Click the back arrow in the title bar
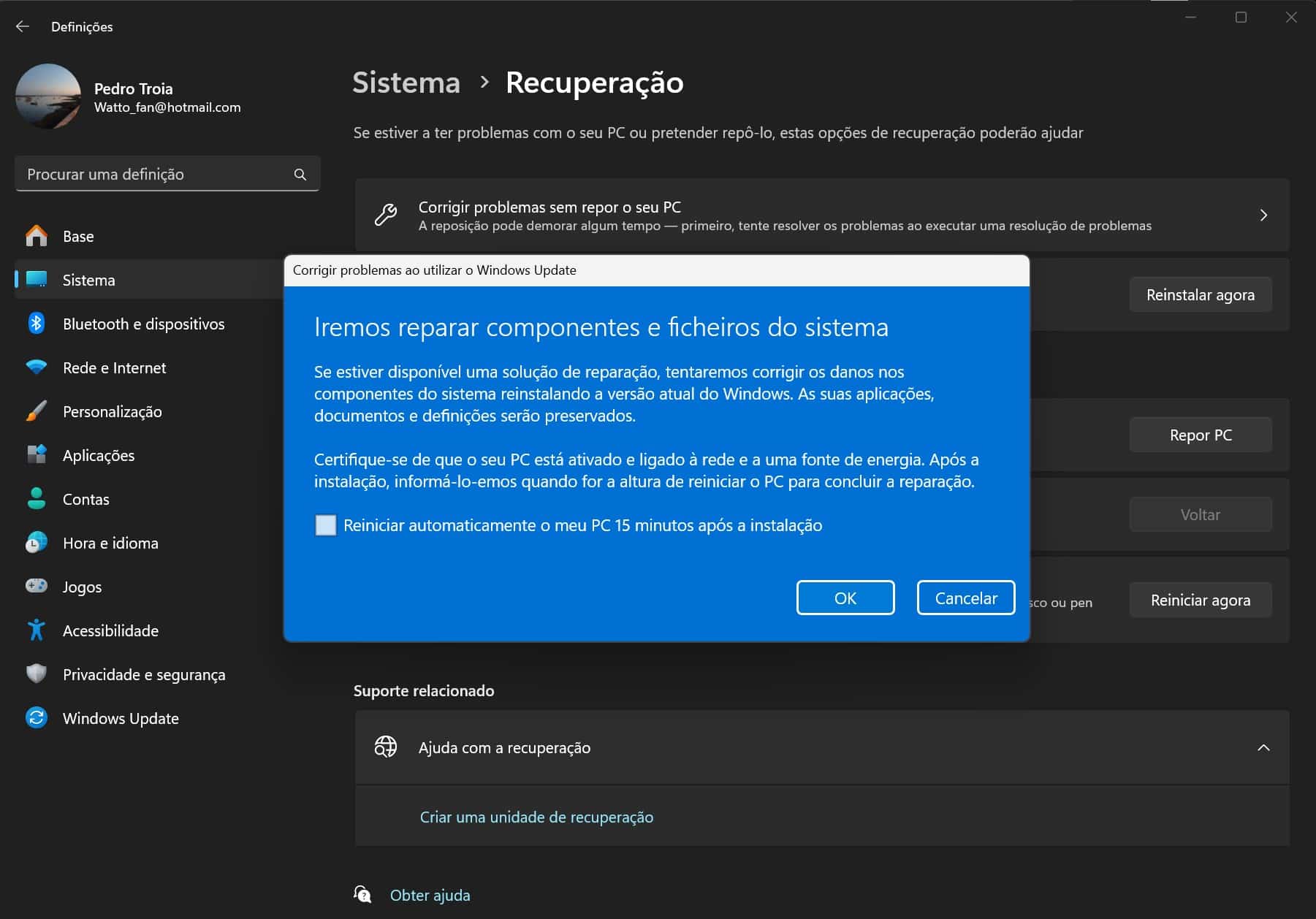This screenshot has width=1316, height=919. click(23, 26)
